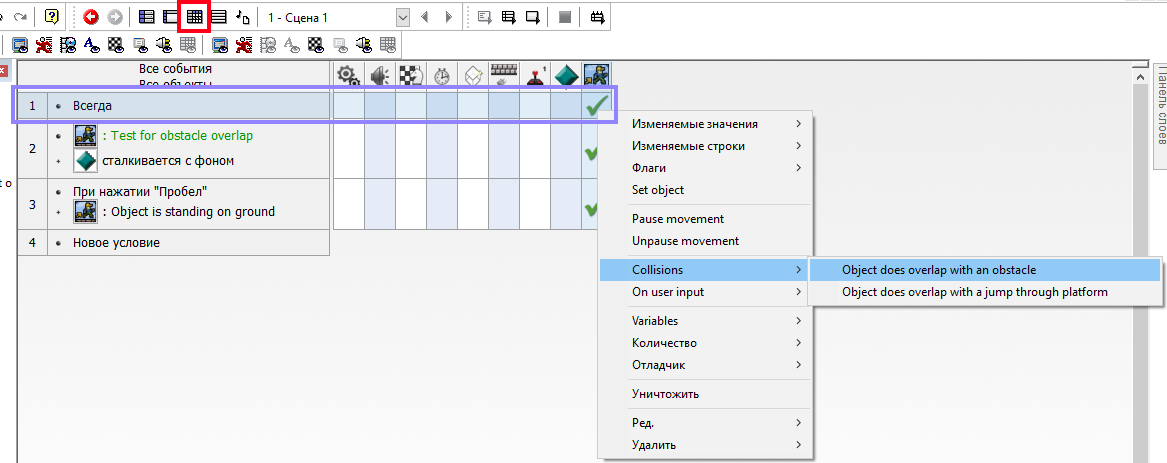The image size is (1167, 463).
Task: Click the red back arrow button
Action: click(x=91, y=17)
